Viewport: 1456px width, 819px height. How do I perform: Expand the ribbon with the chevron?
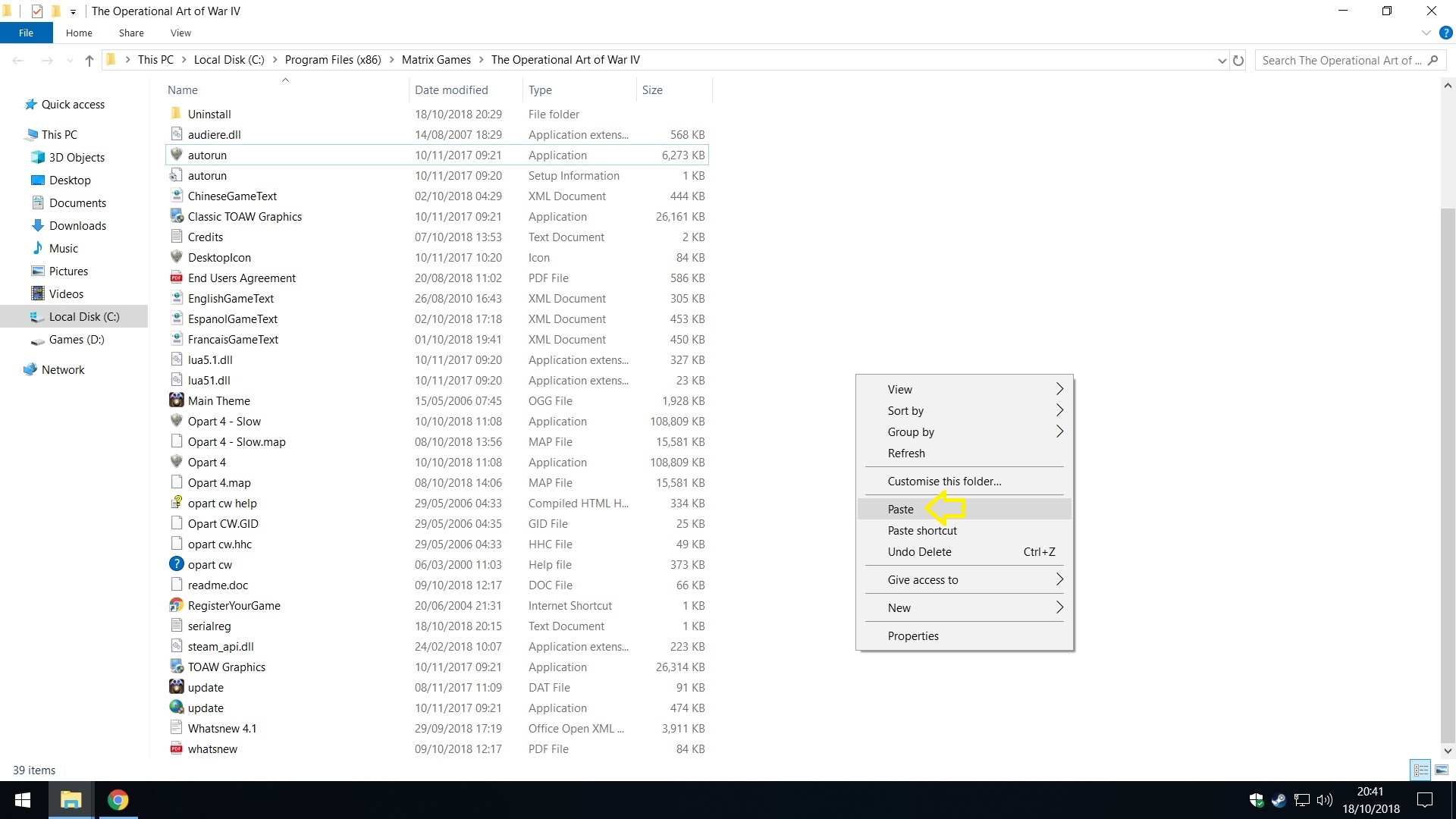tap(1426, 33)
